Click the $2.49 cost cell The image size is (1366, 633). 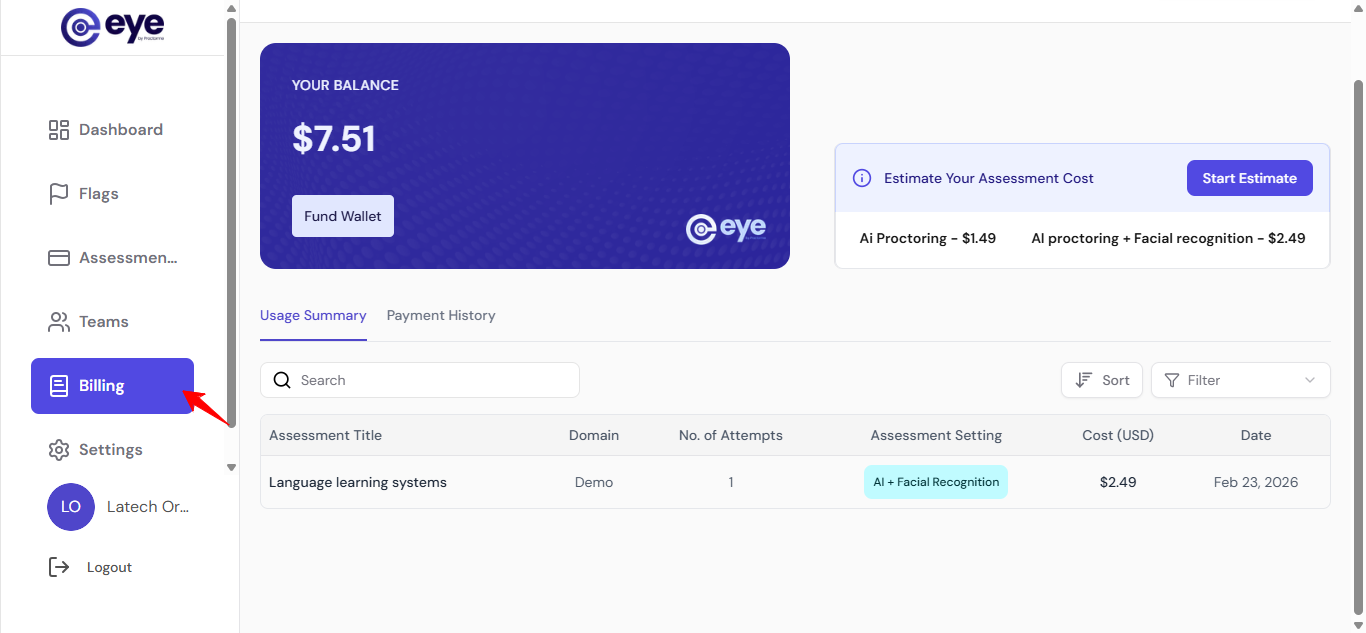point(1118,482)
